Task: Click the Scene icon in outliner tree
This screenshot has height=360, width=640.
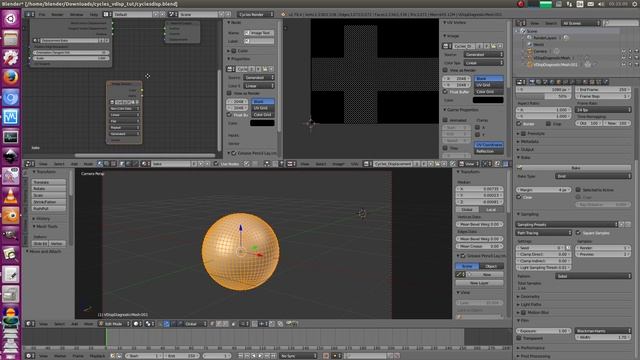Action: tap(523, 31)
